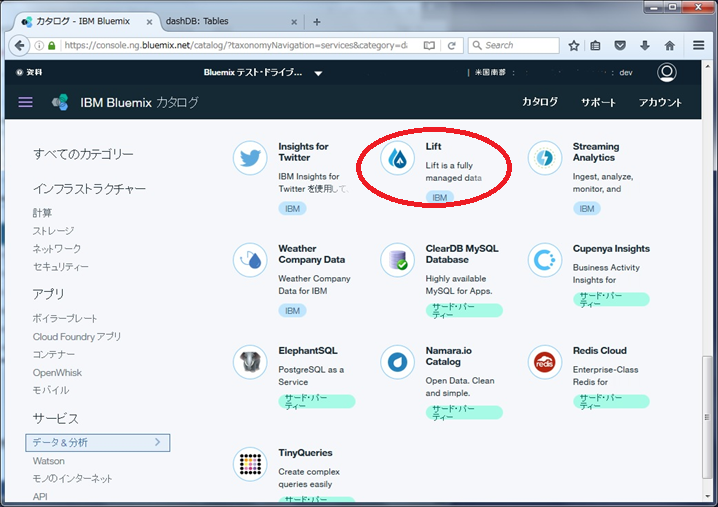The image size is (718, 507).
Task: Click the Redis Cloud red icon
Action: pos(545,362)
